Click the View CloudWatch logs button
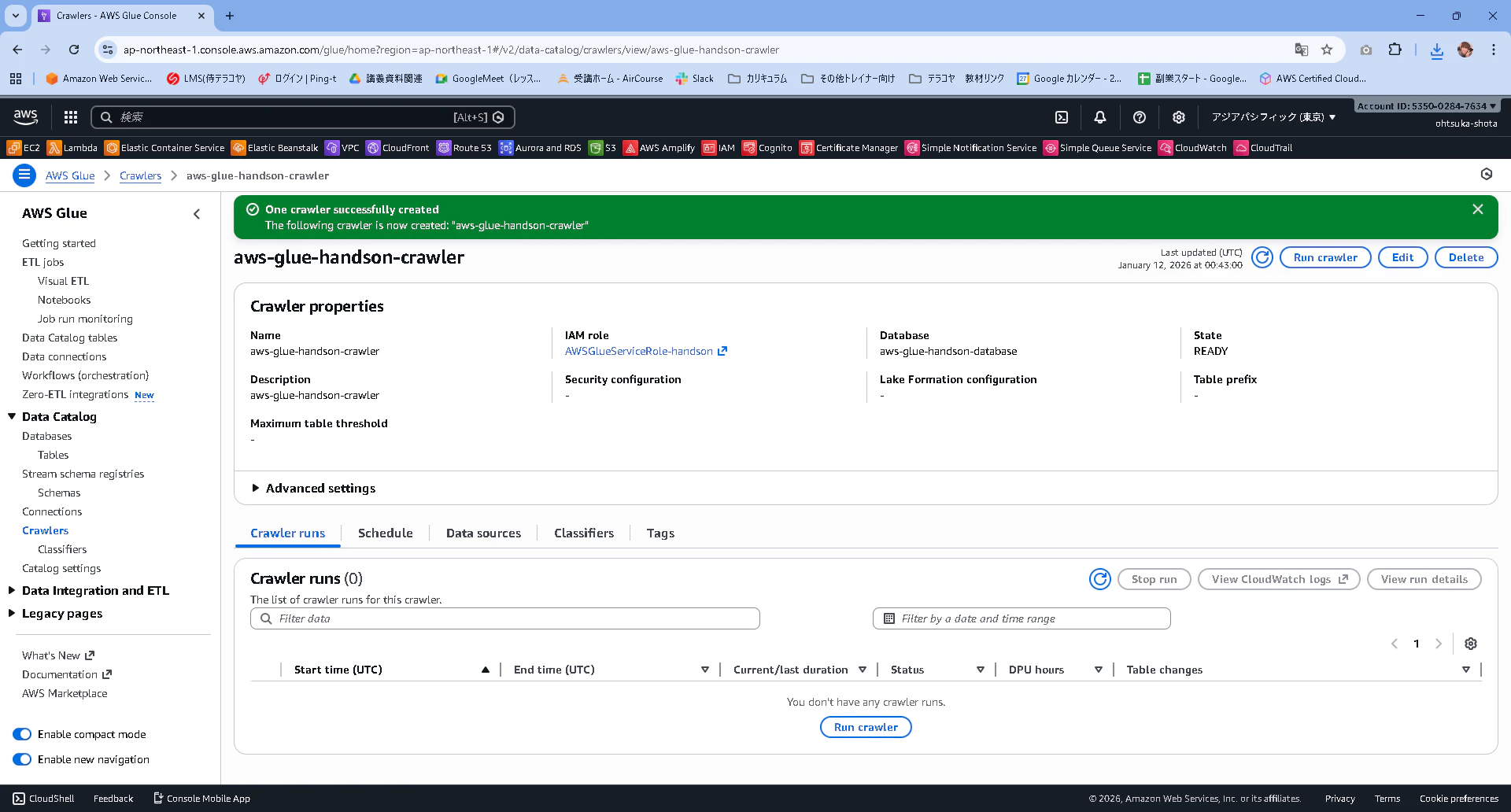The image size is (1511, 812). pos(1279,579)
